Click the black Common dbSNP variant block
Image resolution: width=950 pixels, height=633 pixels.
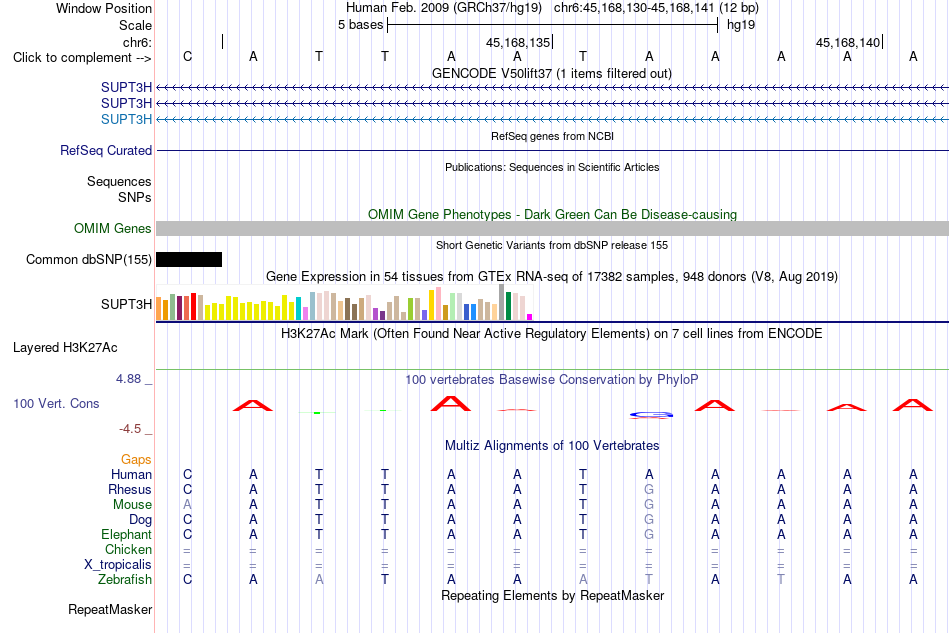[189, 259]
